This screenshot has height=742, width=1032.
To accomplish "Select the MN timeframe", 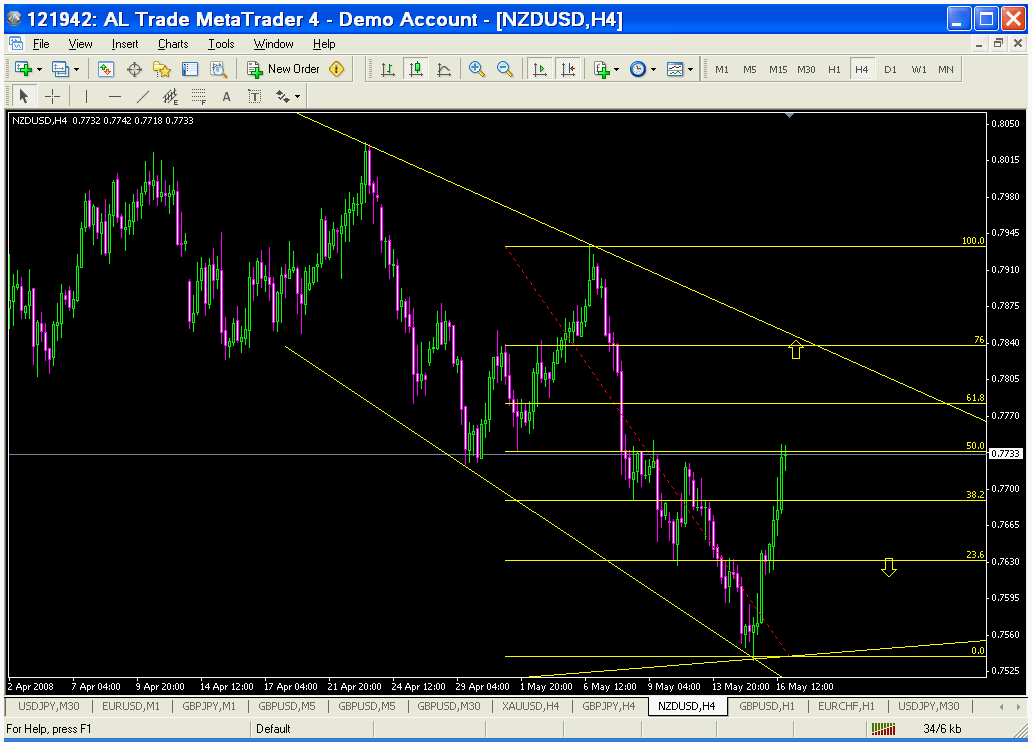I will [x=946, y=69].
